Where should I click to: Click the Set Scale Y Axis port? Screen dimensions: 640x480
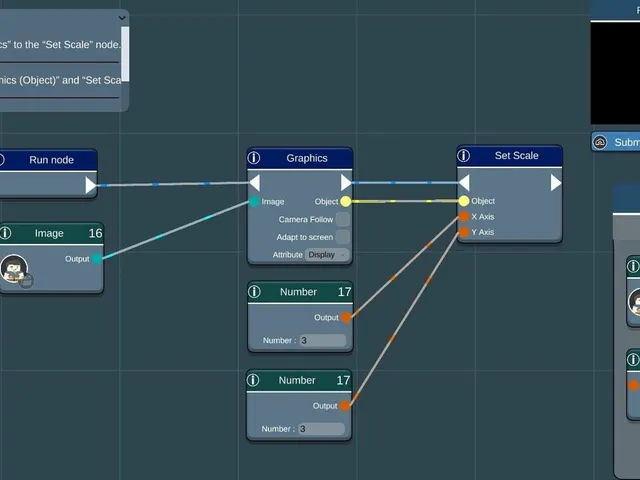pyautogui.click(x=464, y=232)
